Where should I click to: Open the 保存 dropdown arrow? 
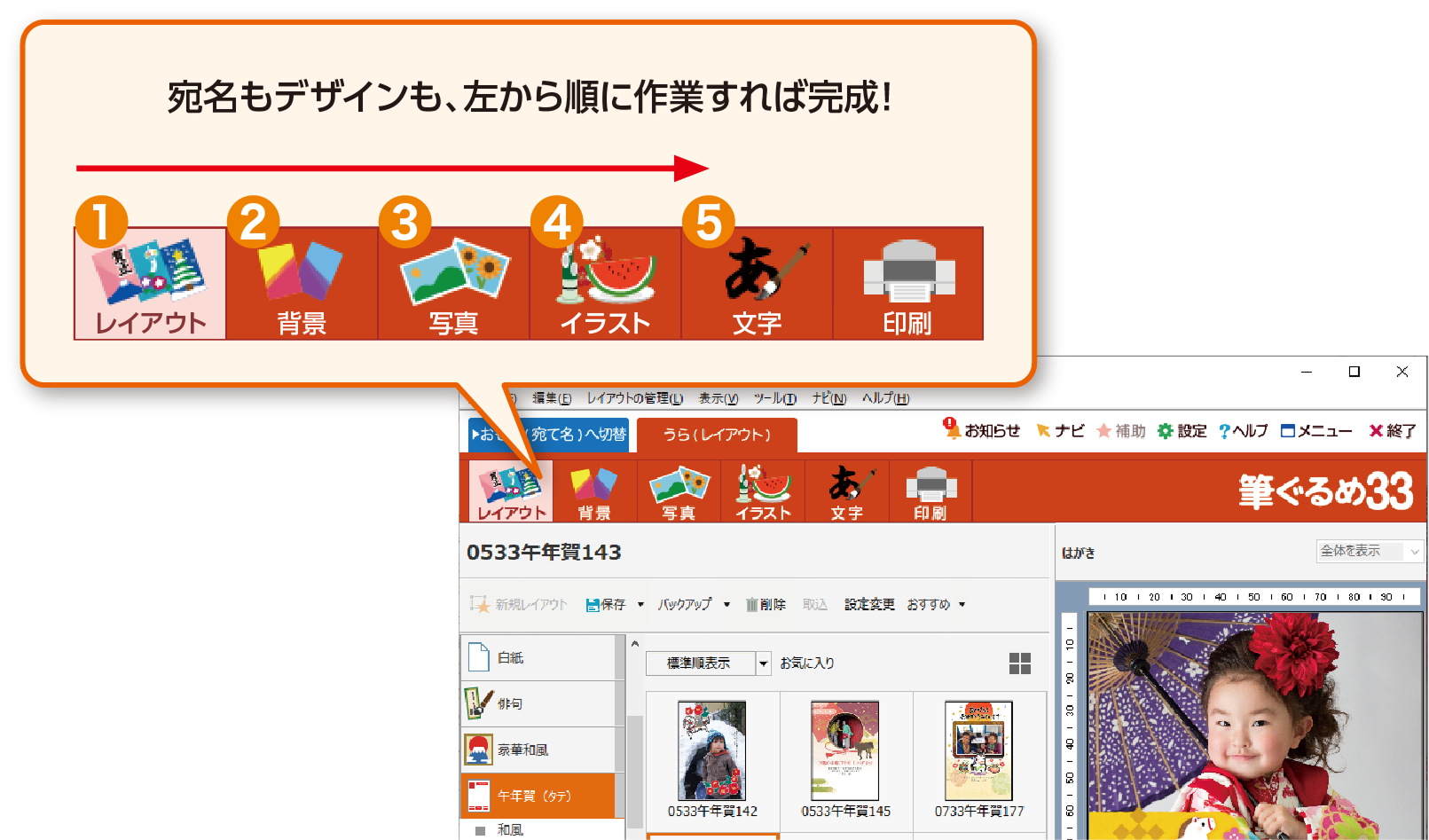pos(640,604)
